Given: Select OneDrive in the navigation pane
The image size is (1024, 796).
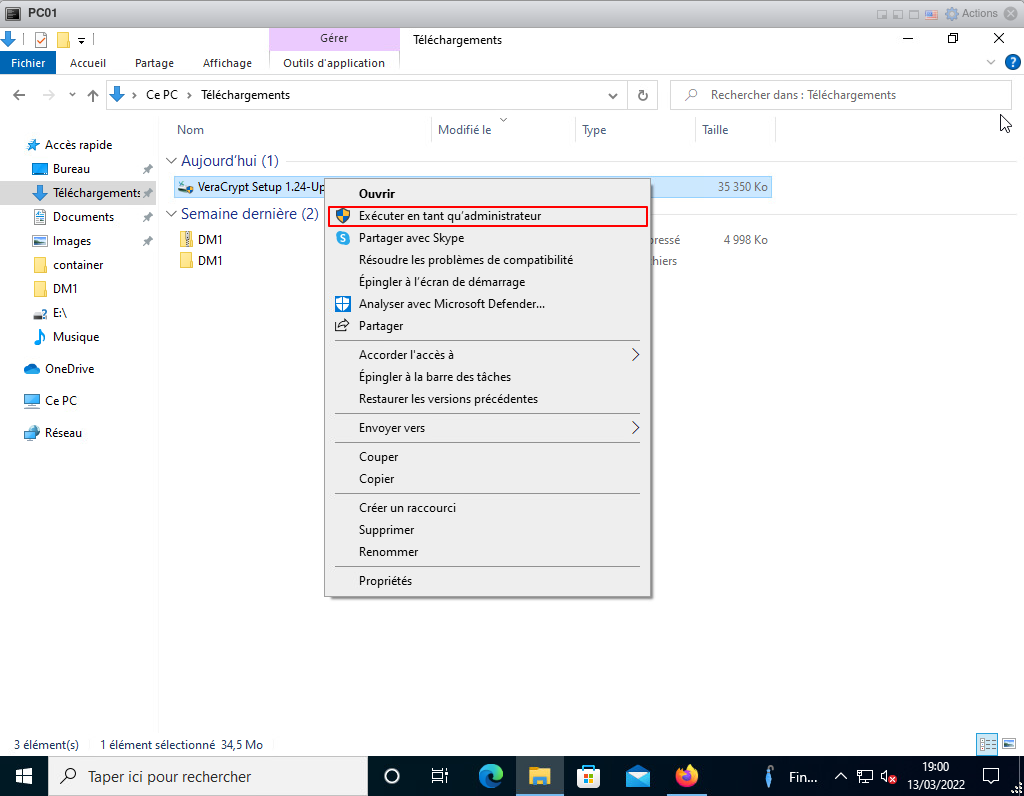Looking at the screenshot, I should (x=69, y=369).
